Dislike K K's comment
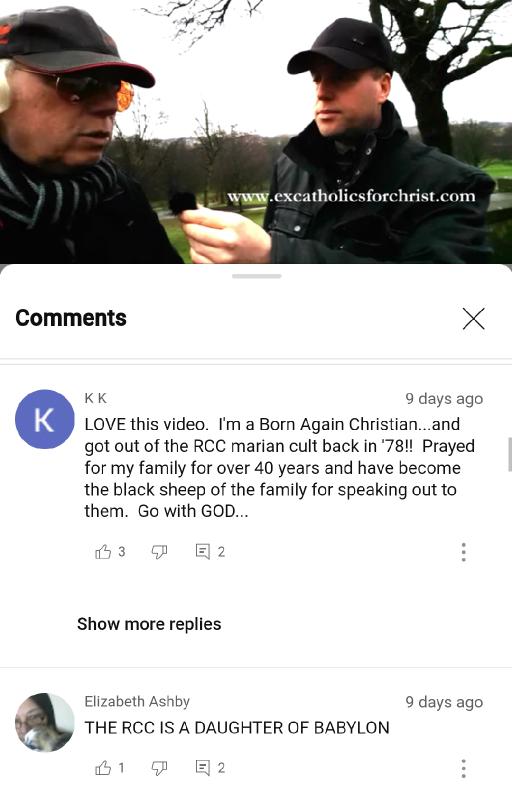This screenshot has width=512, height=787. 159,552
